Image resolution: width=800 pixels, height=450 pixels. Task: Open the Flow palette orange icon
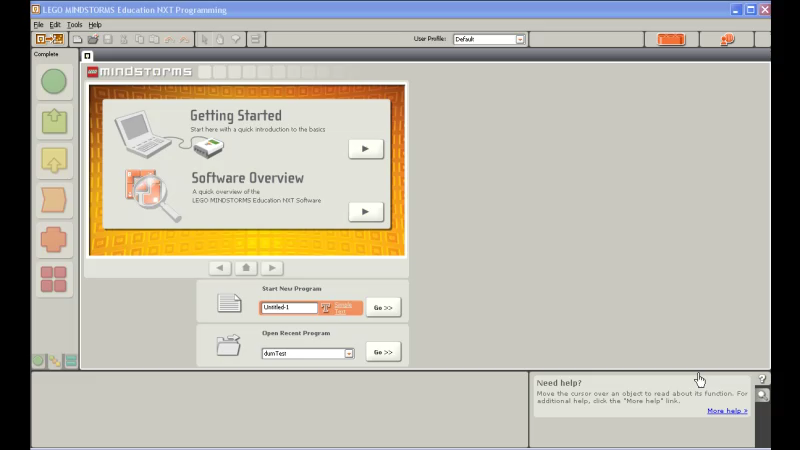54,201
